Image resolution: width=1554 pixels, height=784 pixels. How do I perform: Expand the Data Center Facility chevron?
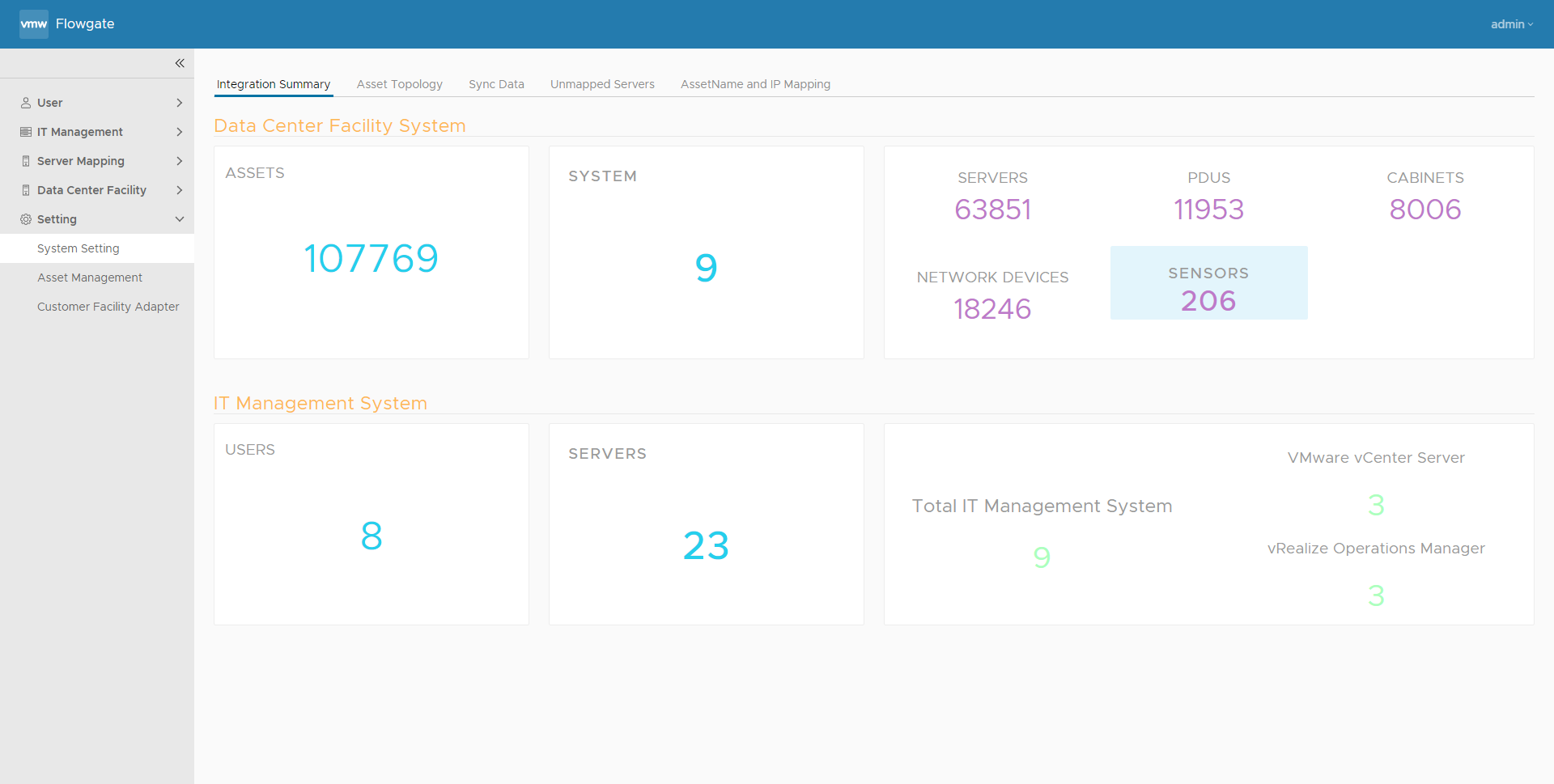(180, 190)
